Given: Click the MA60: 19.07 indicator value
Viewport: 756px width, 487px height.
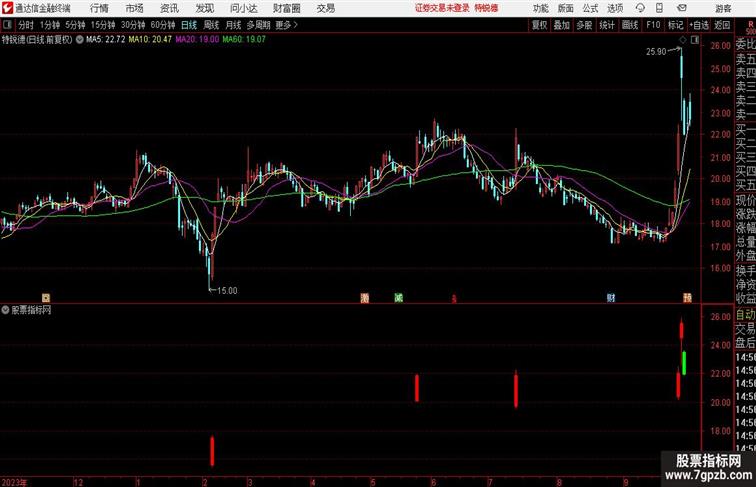Looking at the screenshot, I should coord(244,40).
